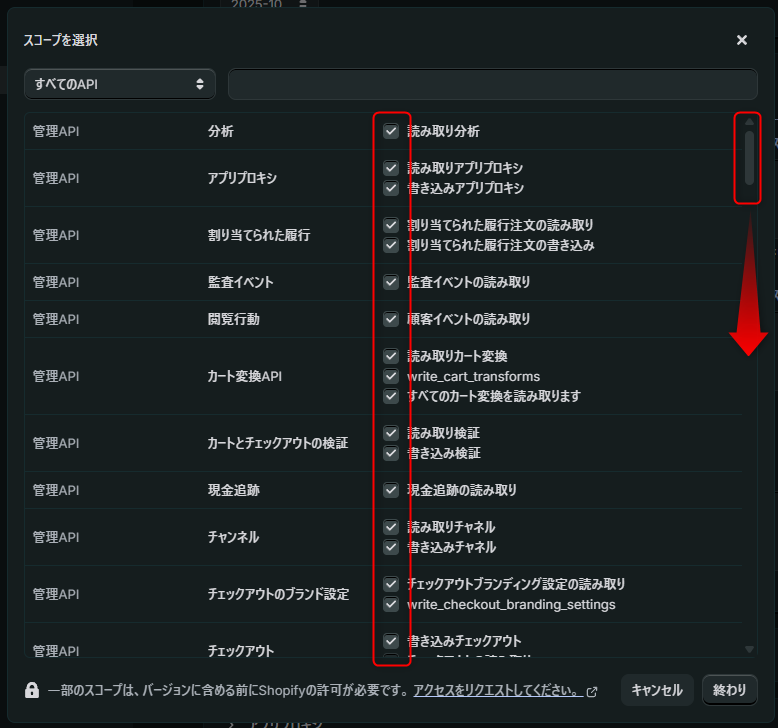This screenshot has height=728, width=778.
Task: Click the lock icon in footer note
Action: pos(32,690)
